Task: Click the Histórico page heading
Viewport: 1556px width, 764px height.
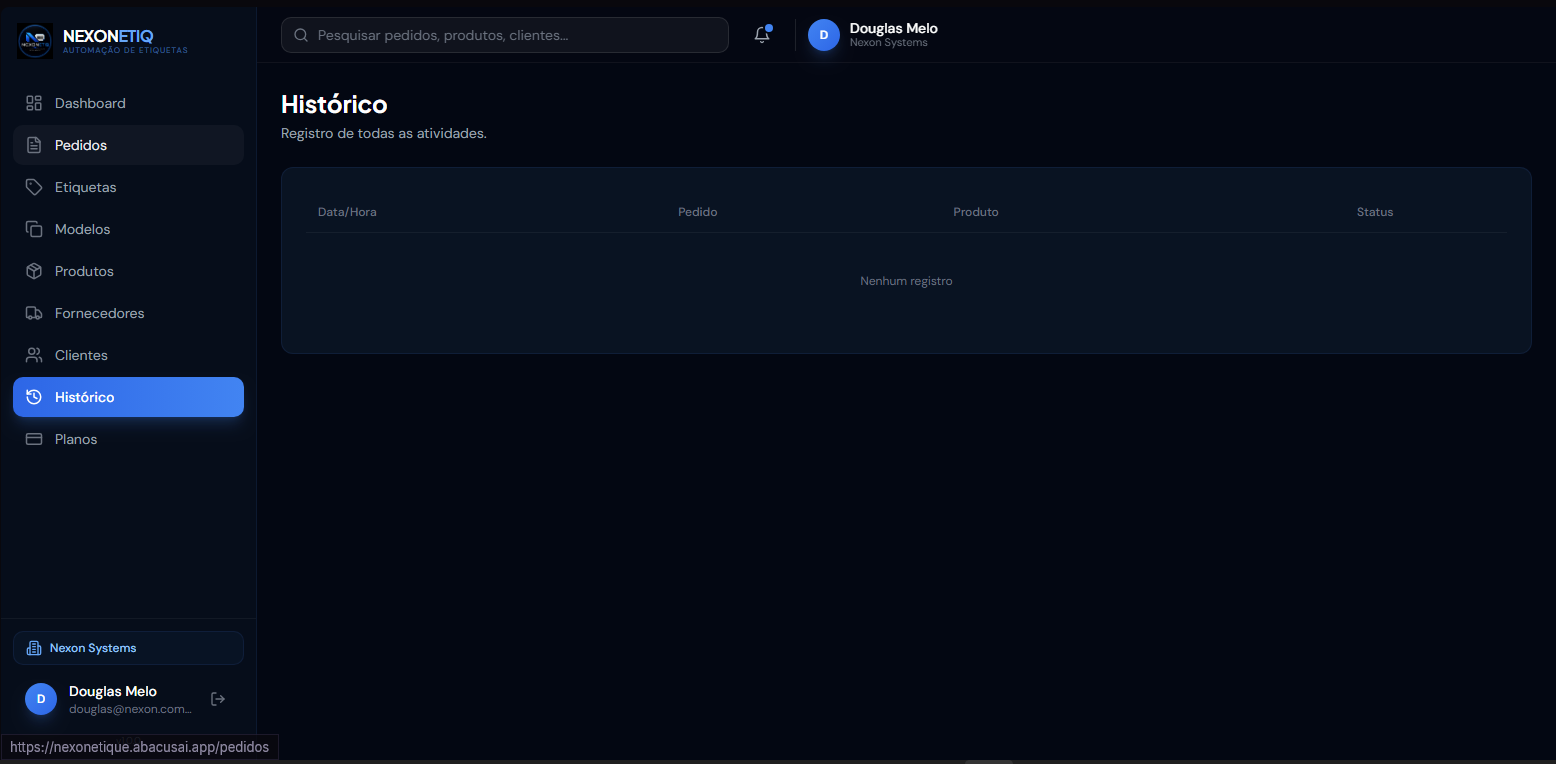Action: (x=334, y=104)
